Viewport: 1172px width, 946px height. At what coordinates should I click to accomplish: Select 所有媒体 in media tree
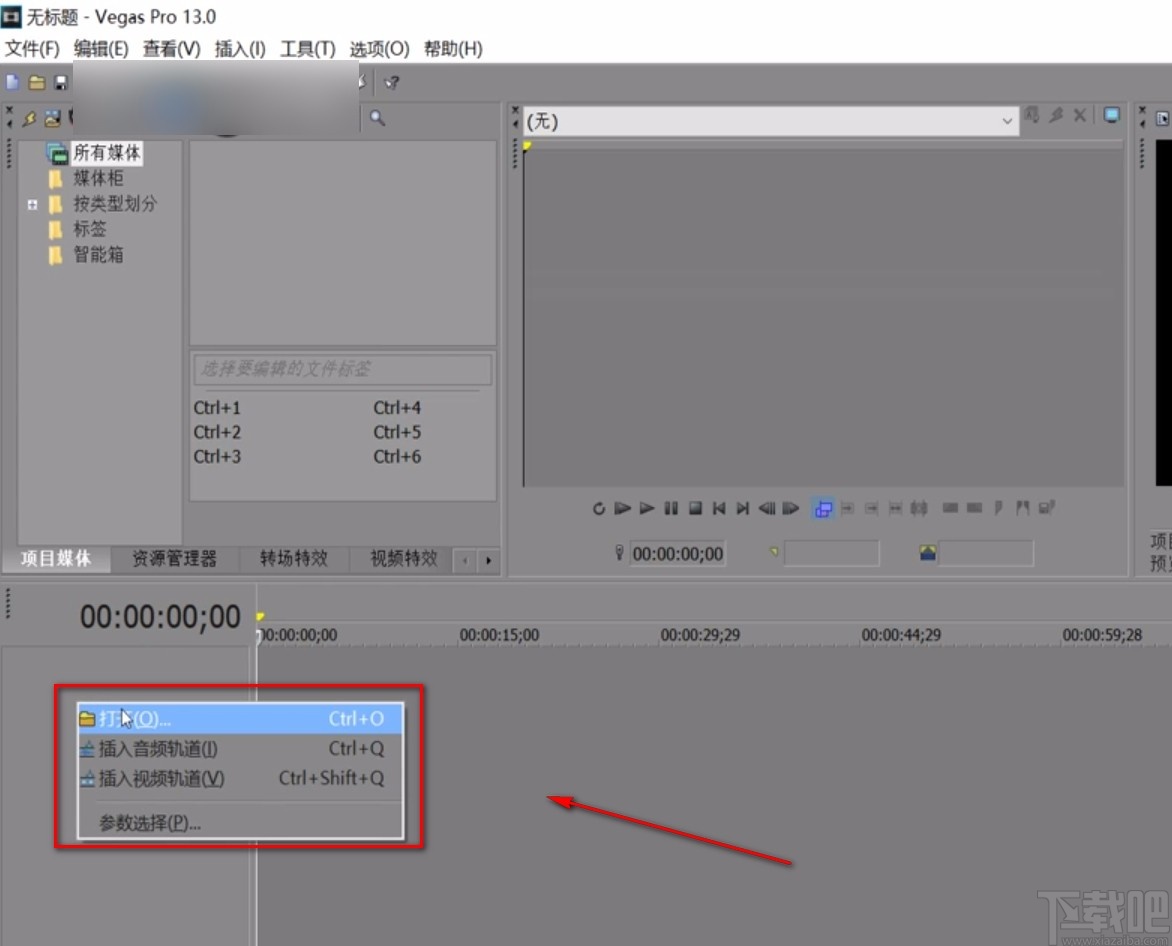(106, 153)
